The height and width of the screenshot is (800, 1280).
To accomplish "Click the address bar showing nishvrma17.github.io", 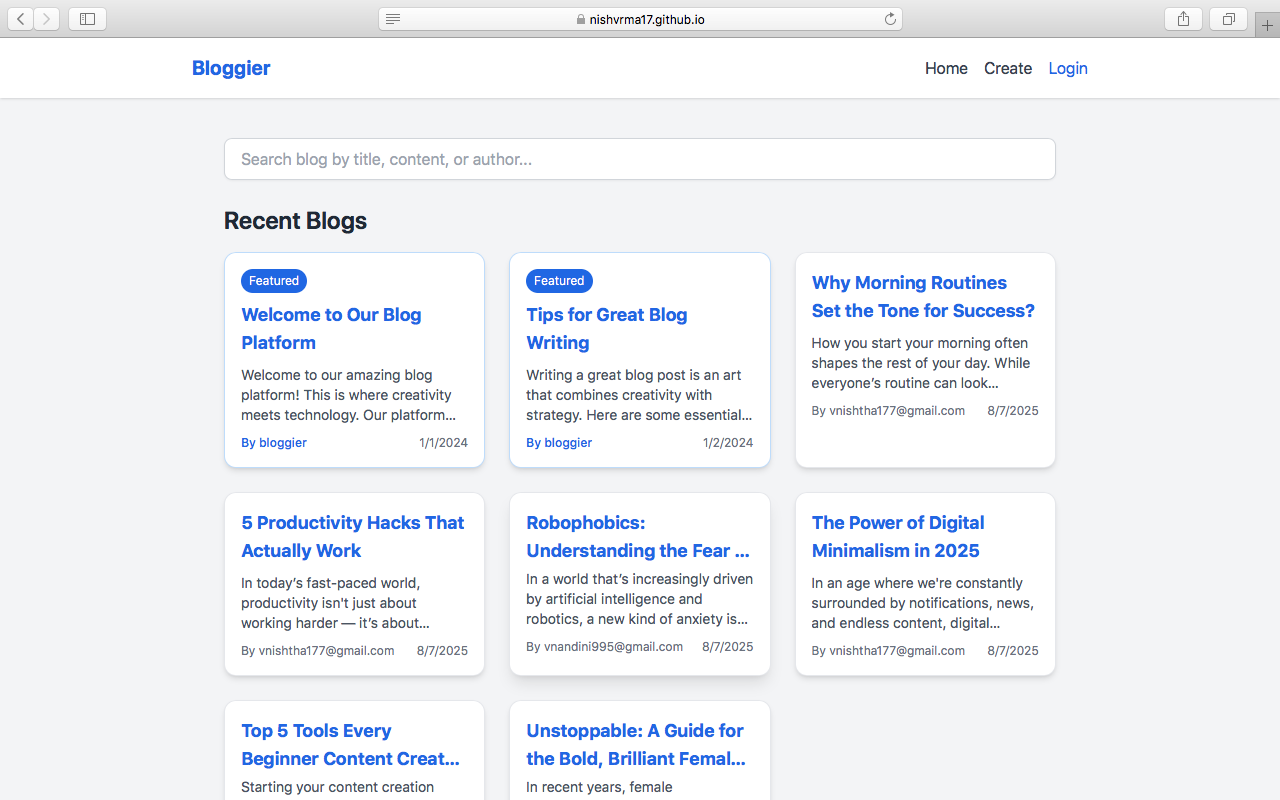I will click(640, 19).
